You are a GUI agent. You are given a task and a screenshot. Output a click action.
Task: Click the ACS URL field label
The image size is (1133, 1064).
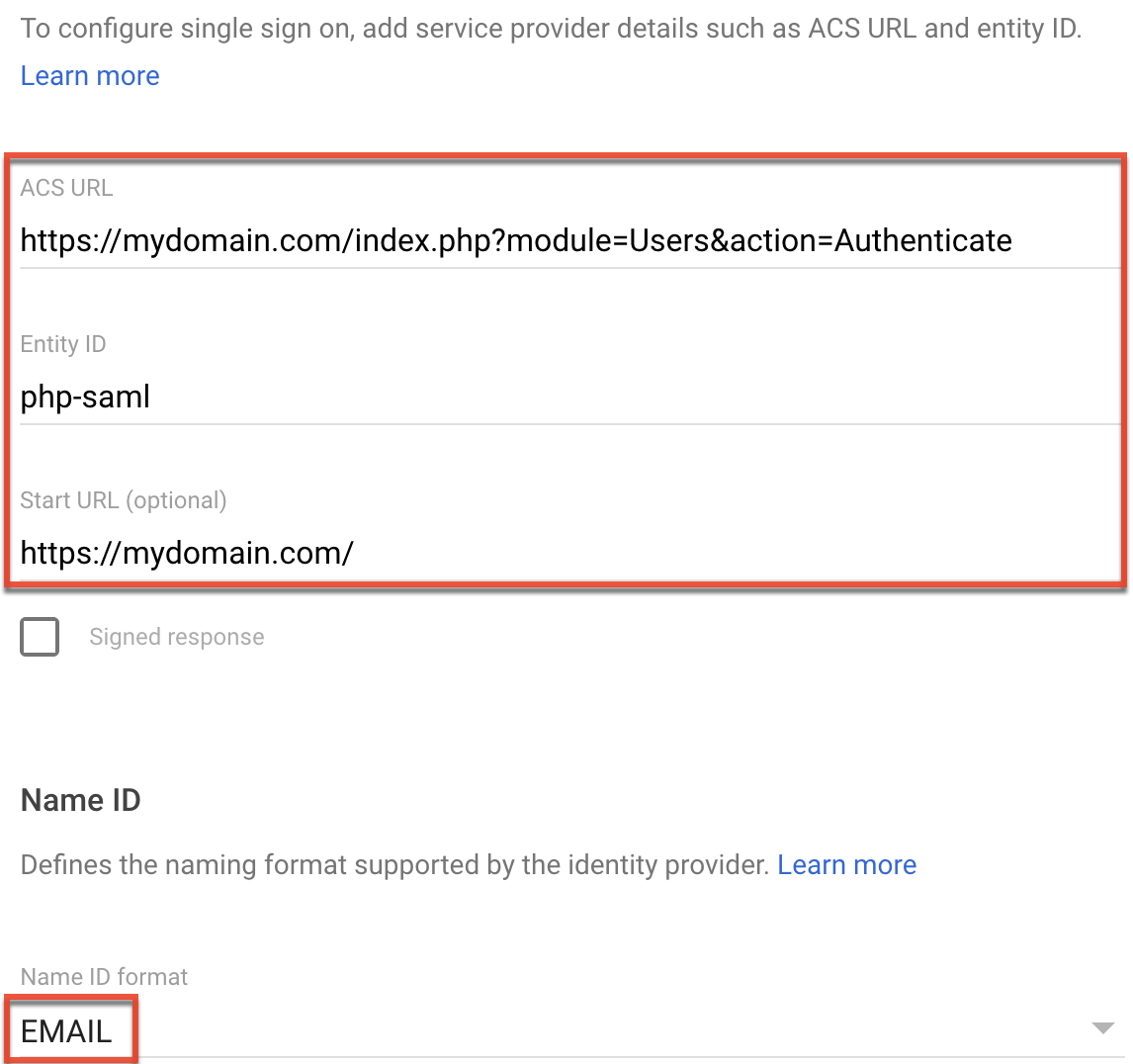coord(65,187)
